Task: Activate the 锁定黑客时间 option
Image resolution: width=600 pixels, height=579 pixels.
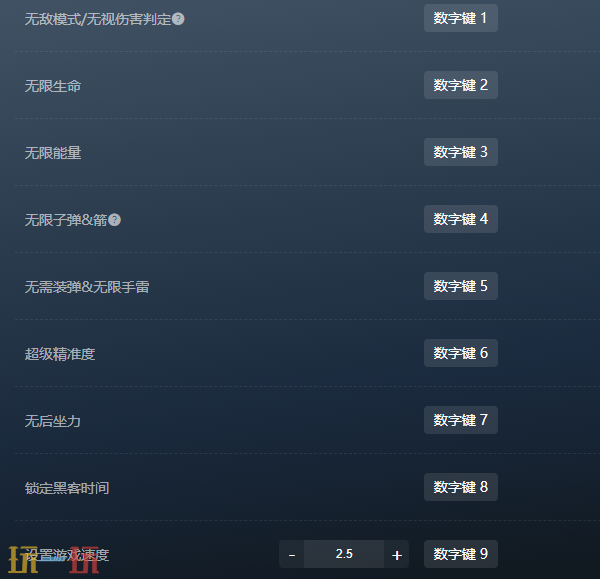Action: [x=67, y=488]
